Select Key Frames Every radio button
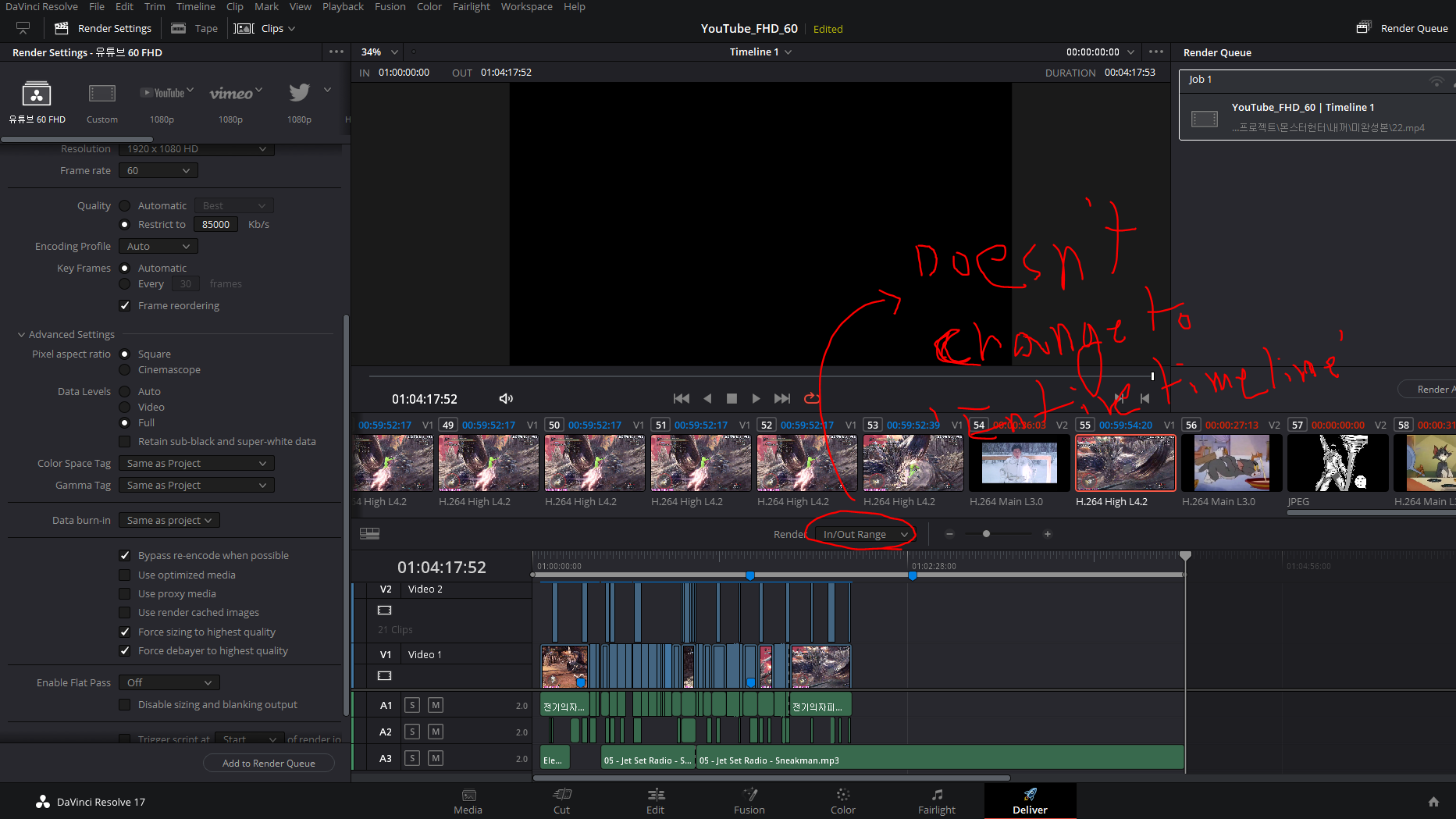 coord(124,283)
